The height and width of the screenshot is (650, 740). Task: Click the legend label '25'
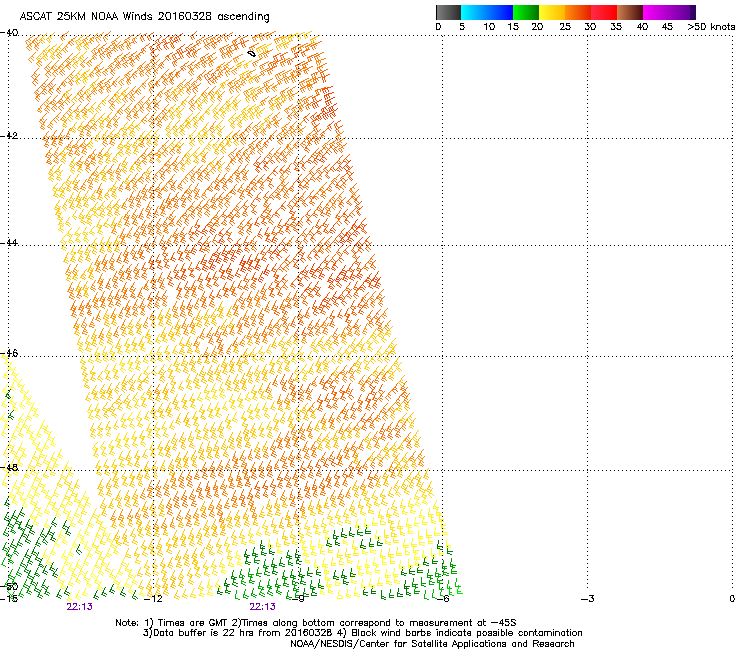click(x=565, y=27)
